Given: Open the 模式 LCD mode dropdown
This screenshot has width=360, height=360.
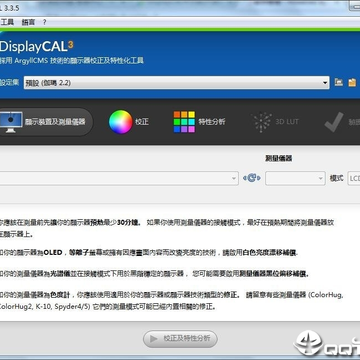Looking at the screenshot, I should click(354, 178).
